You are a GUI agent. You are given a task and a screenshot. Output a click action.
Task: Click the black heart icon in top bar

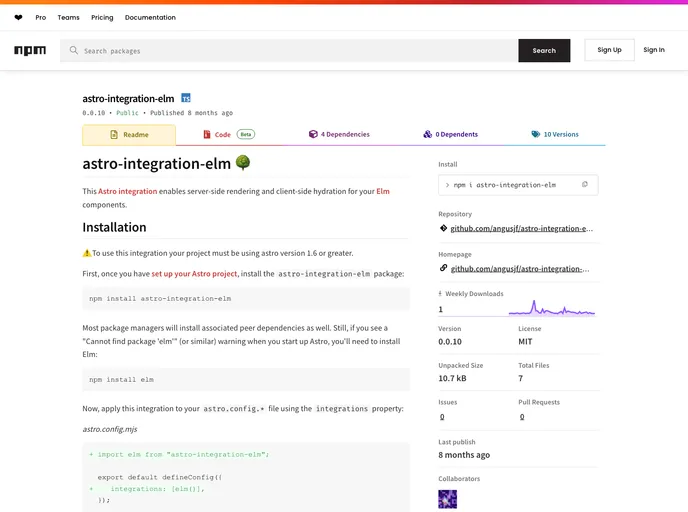click(18, 18)
